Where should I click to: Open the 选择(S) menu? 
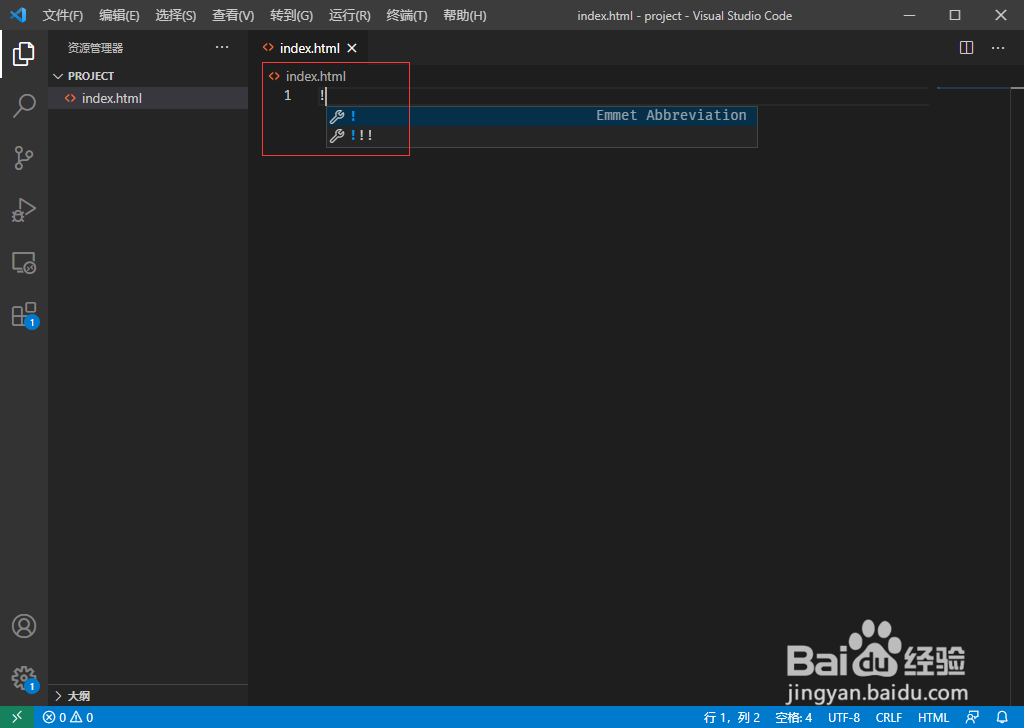pos(176,16)
